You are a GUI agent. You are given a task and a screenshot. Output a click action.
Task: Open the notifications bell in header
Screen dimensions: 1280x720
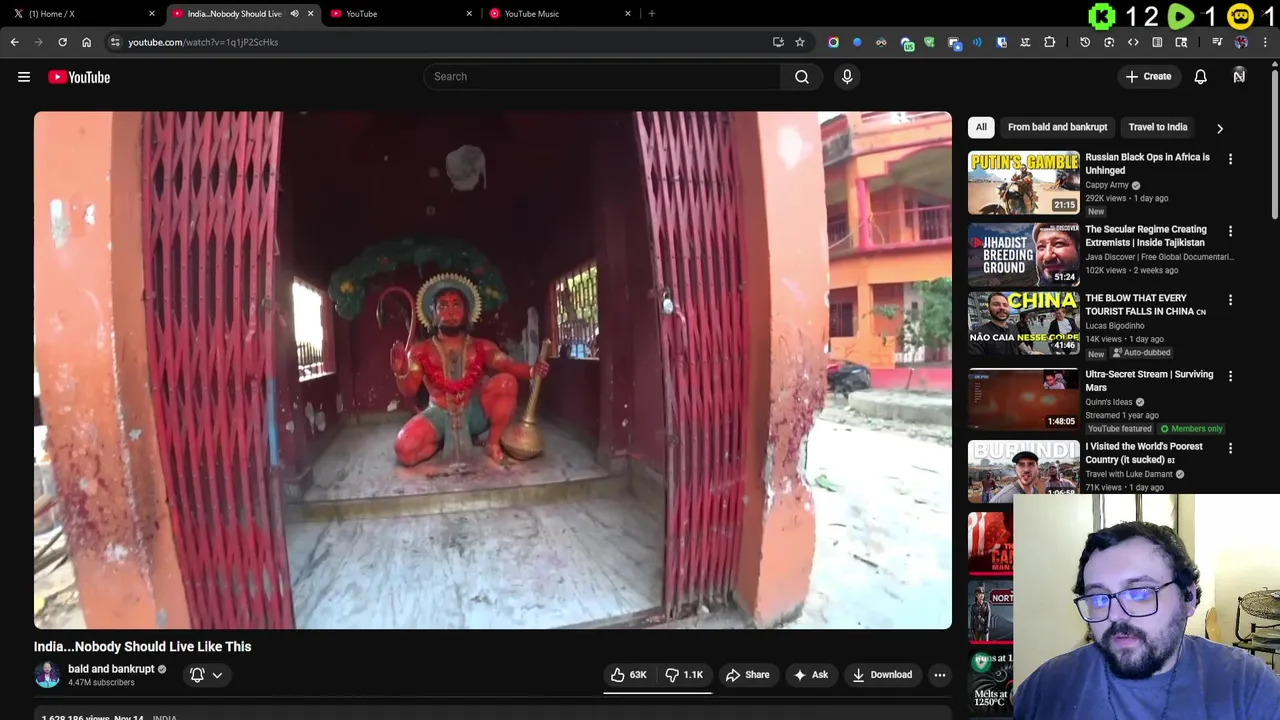point(1201,77)
